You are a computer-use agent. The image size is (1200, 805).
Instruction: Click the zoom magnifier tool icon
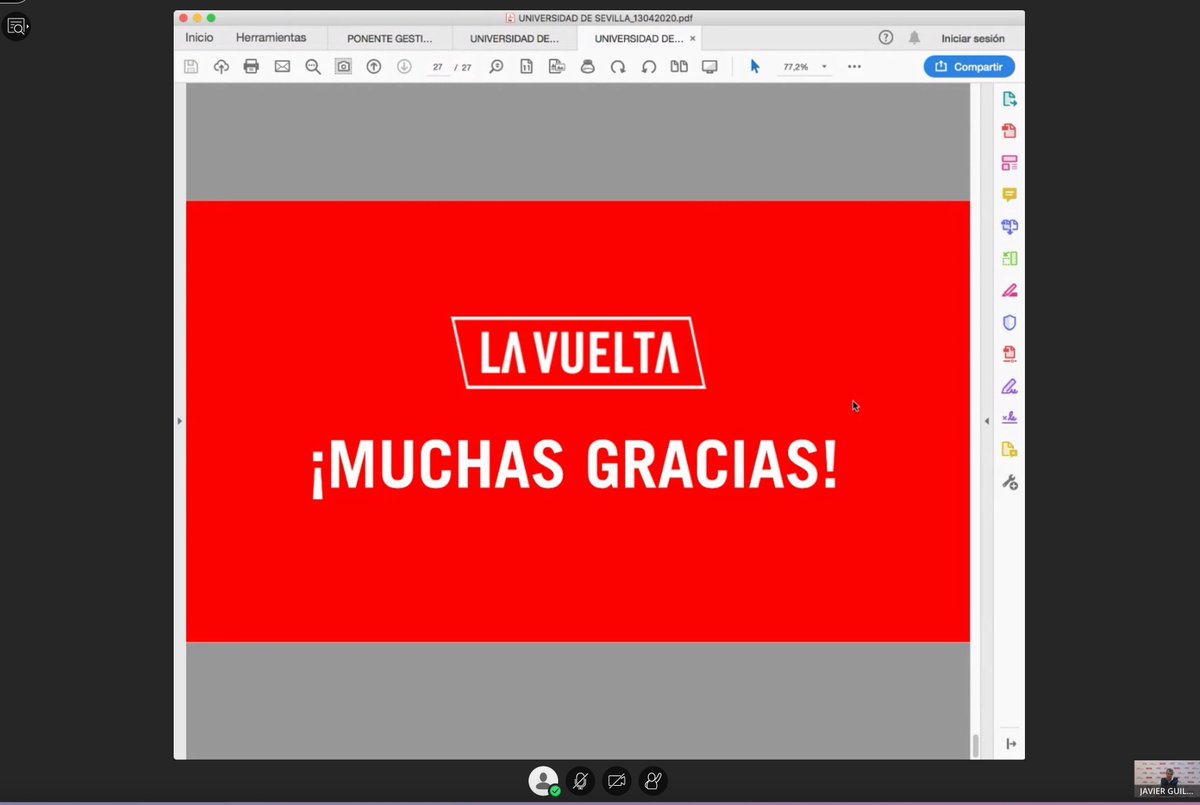coord(496,67)
